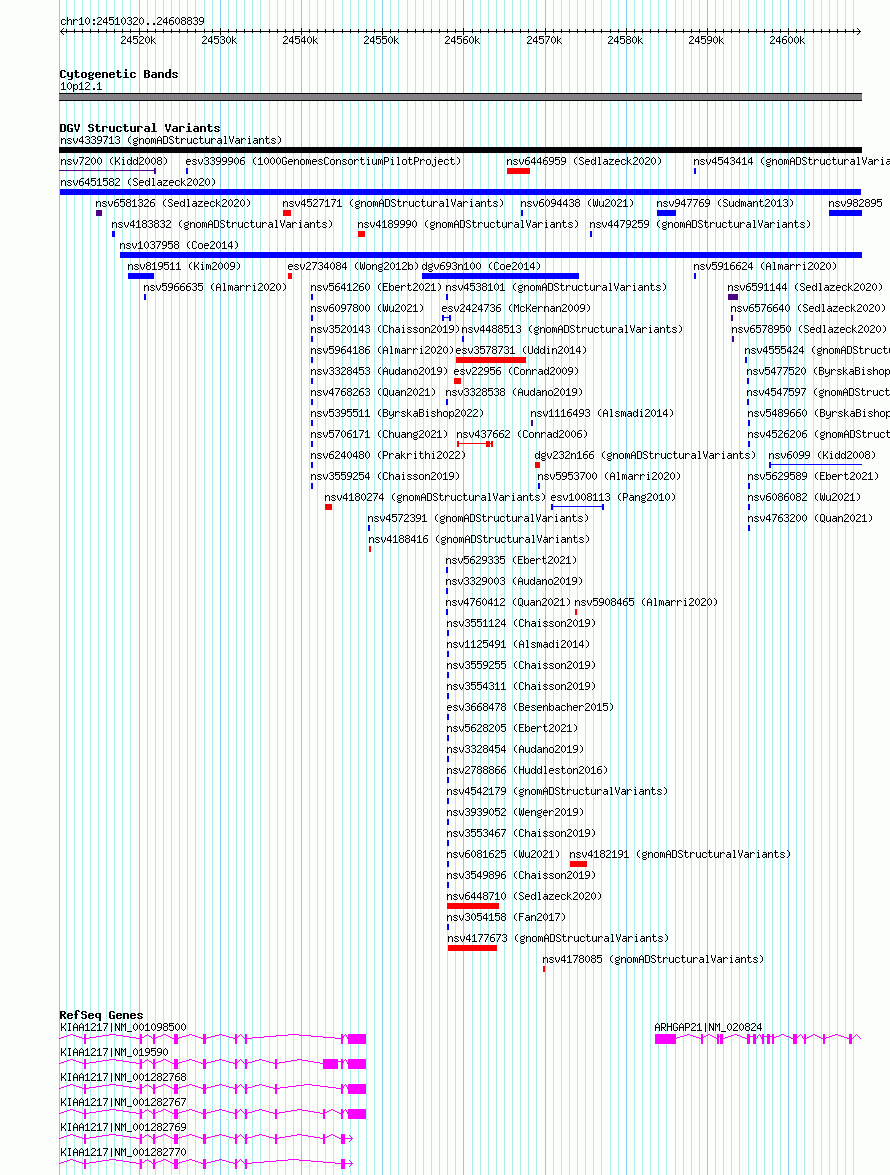
Task: Click nsv437662 (Conrad2006) label
Action: (522, 434)
